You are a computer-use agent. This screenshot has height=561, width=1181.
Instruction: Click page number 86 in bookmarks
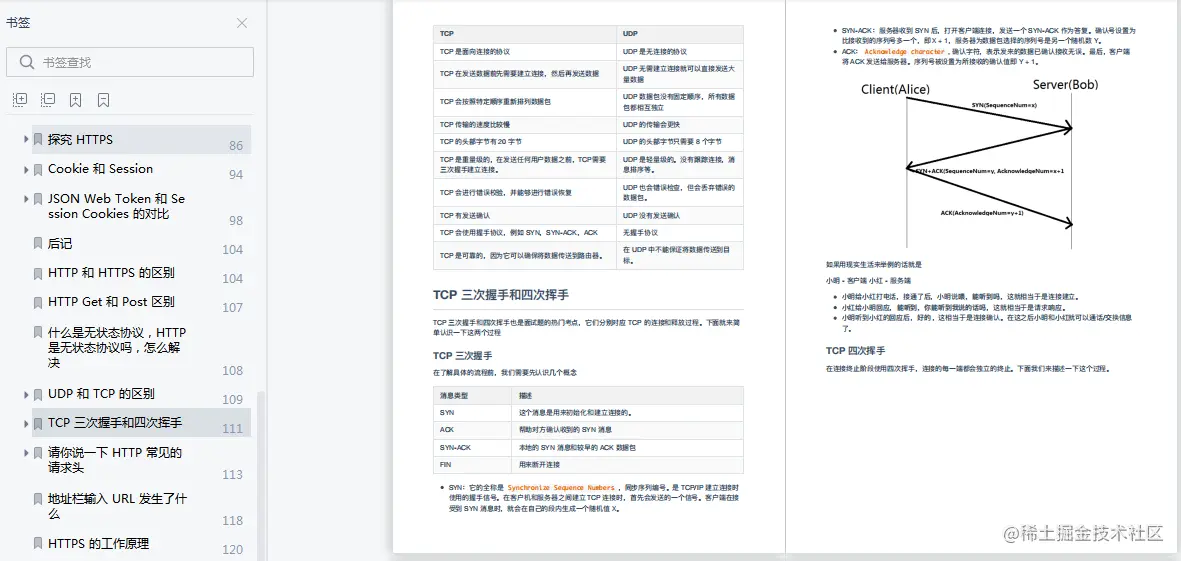(x=236, y=145)
